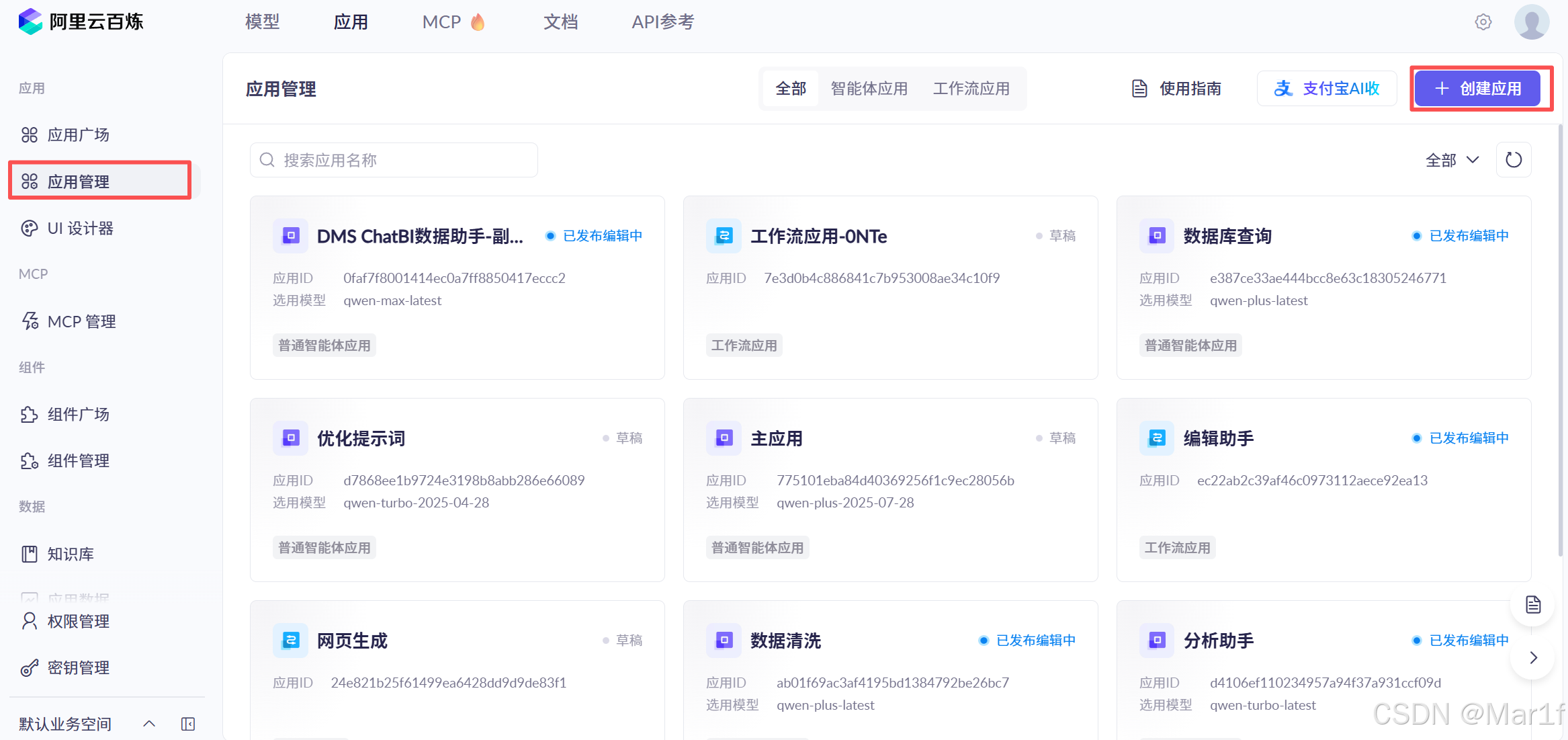Switch to the 智能体应用 tab
Viewport: 1568px width, 740px height.
869,89
